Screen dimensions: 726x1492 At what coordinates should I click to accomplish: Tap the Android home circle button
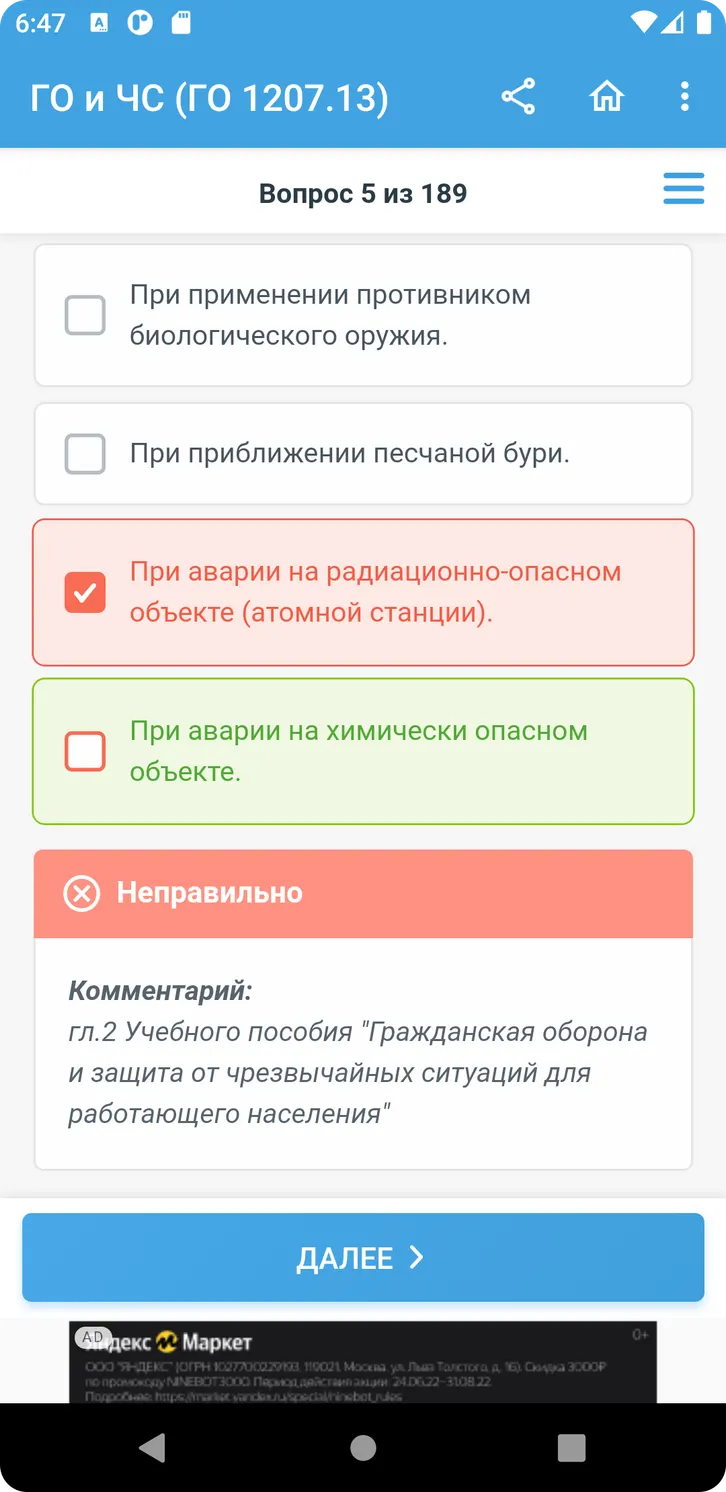(x=363, y=1447)
